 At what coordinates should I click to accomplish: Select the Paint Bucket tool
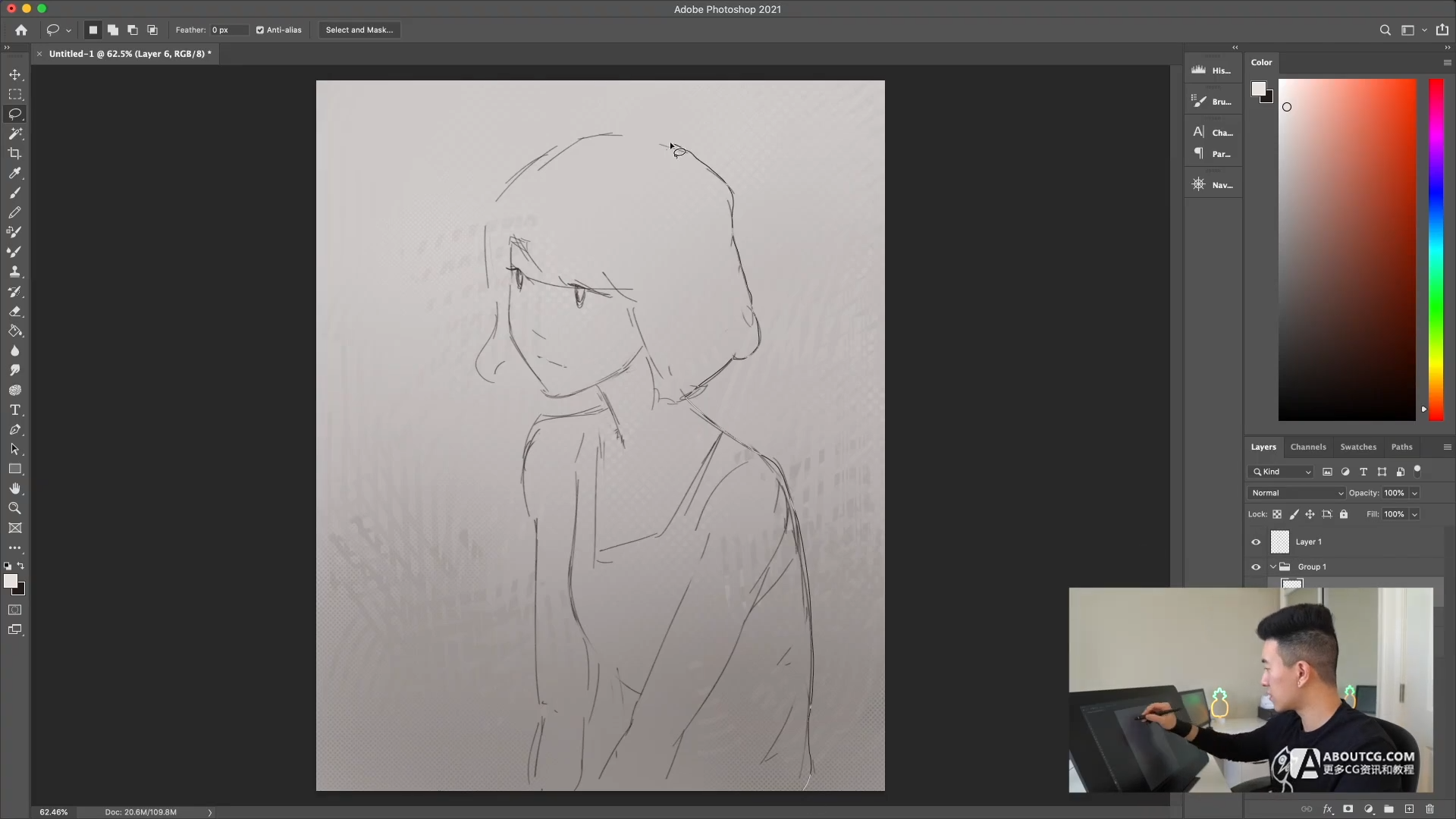[x=15, y=331]
